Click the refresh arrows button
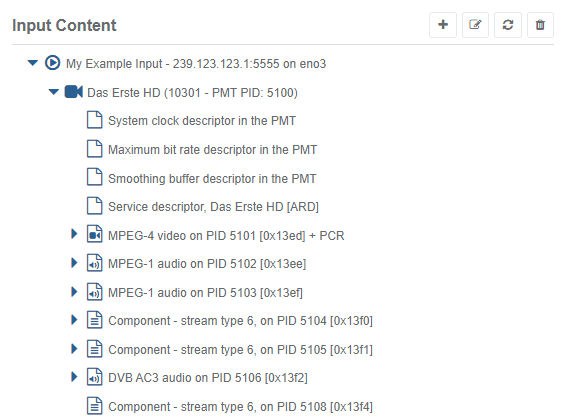 tap(508, 25)
